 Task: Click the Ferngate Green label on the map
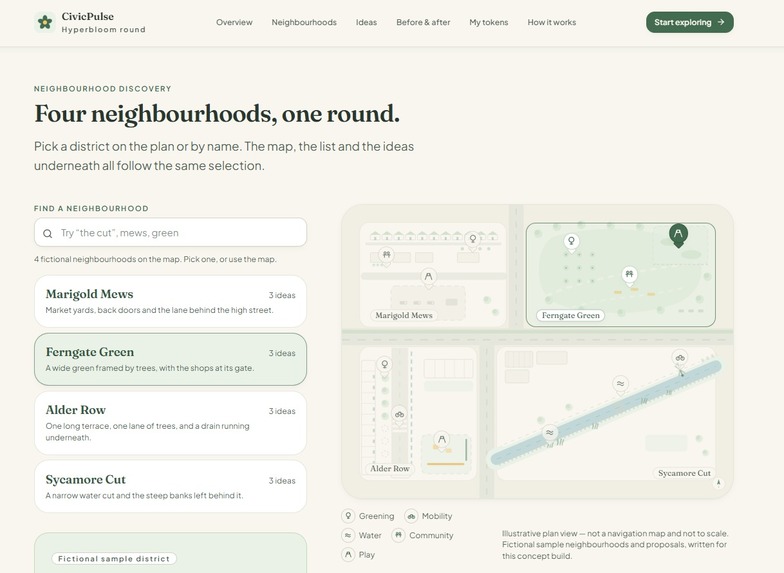[x=570, y=316]
